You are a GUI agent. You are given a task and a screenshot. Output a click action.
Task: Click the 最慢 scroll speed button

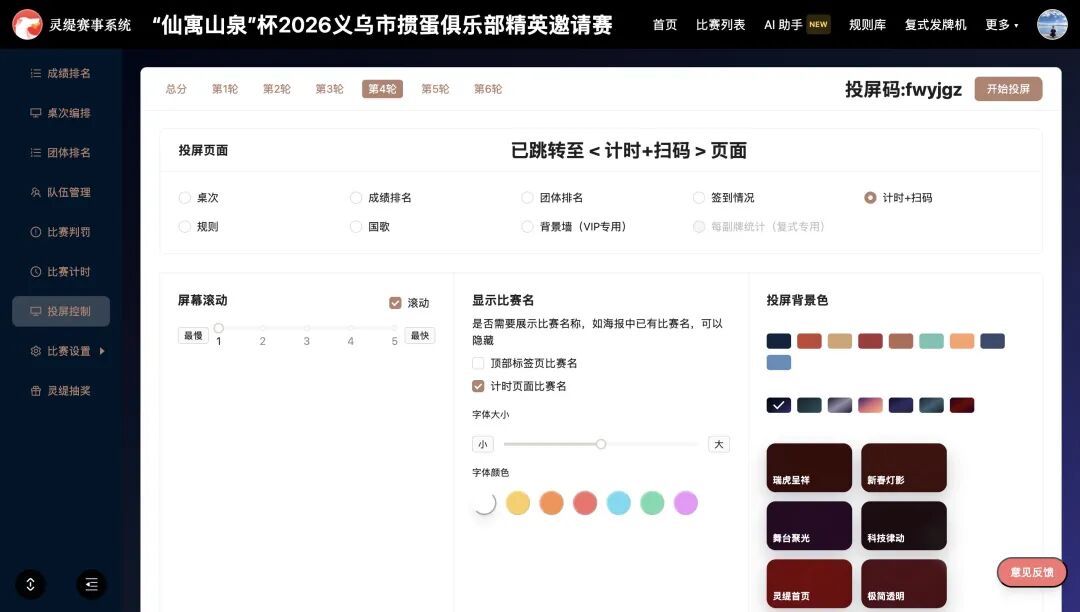[x=193, y=335]
